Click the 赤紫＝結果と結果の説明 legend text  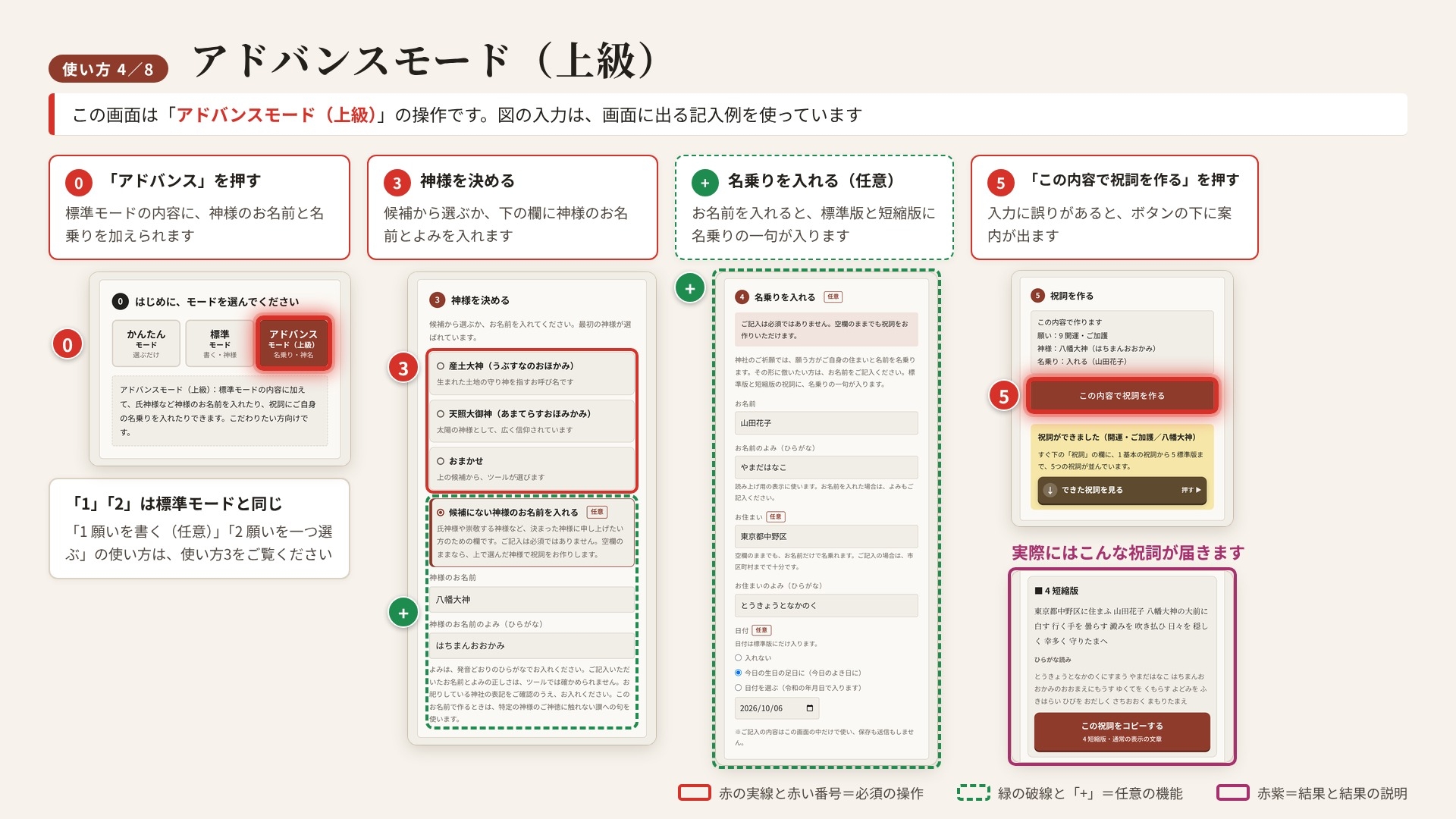[1332, 793]
